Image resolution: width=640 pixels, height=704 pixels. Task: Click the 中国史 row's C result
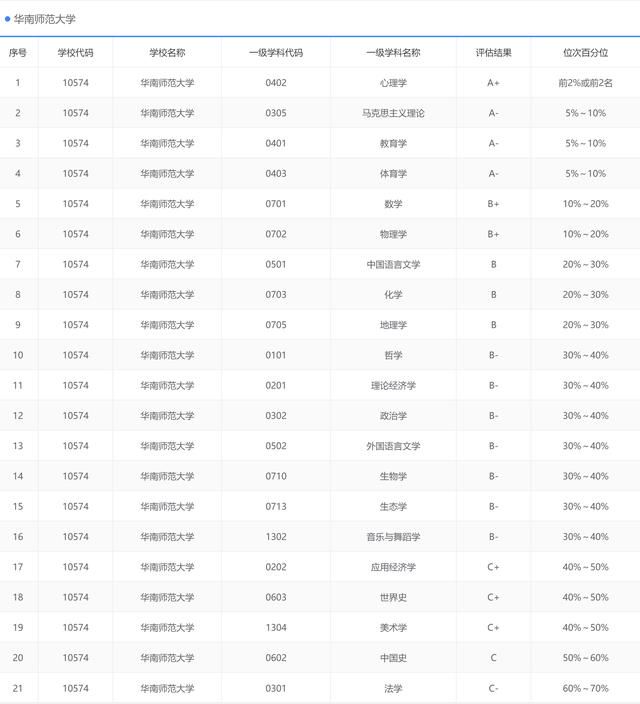click(x=494, y=658)
